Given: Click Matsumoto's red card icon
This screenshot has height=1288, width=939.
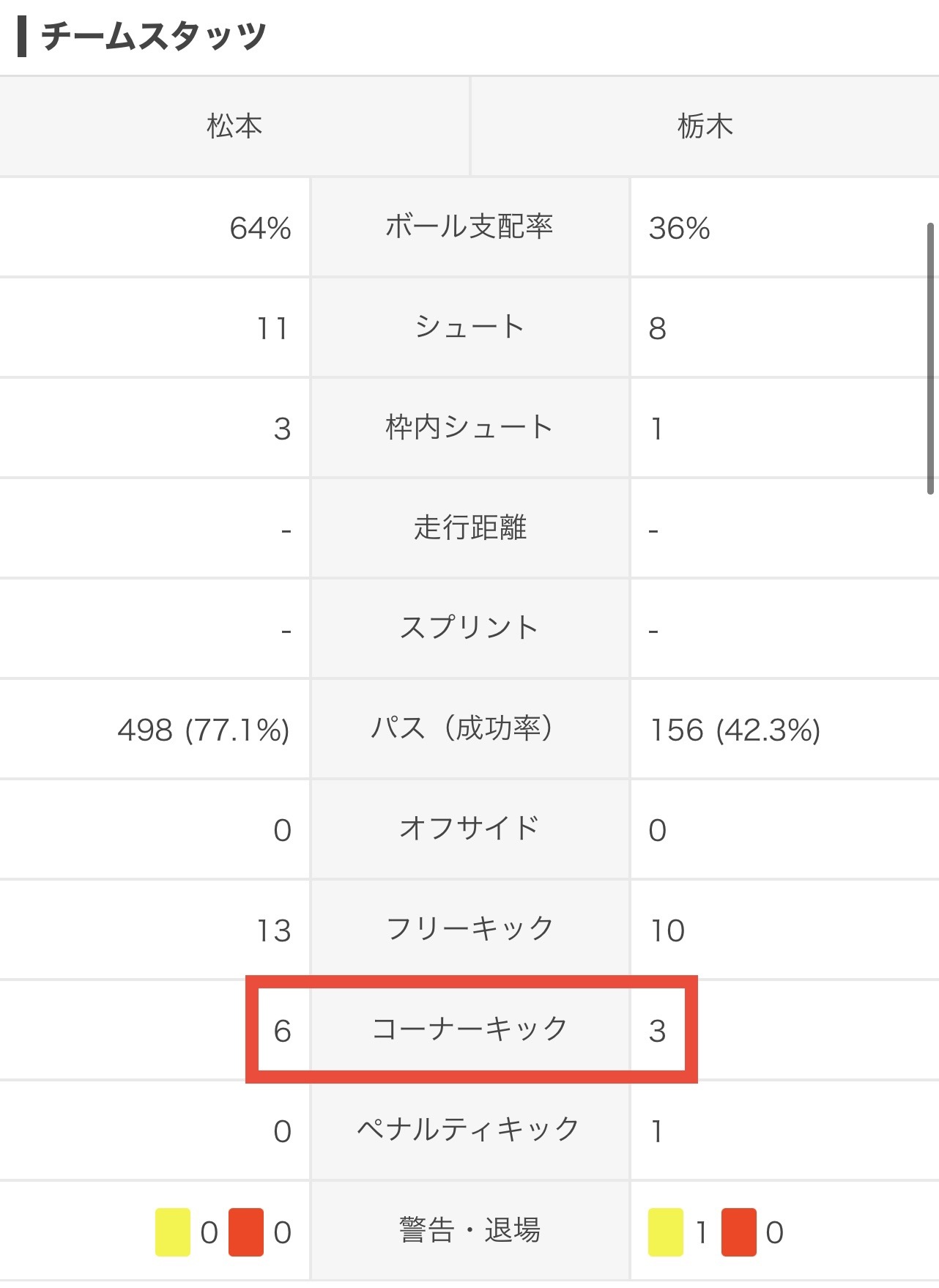Looking at the screenshot, I should tap(246, 1232).
